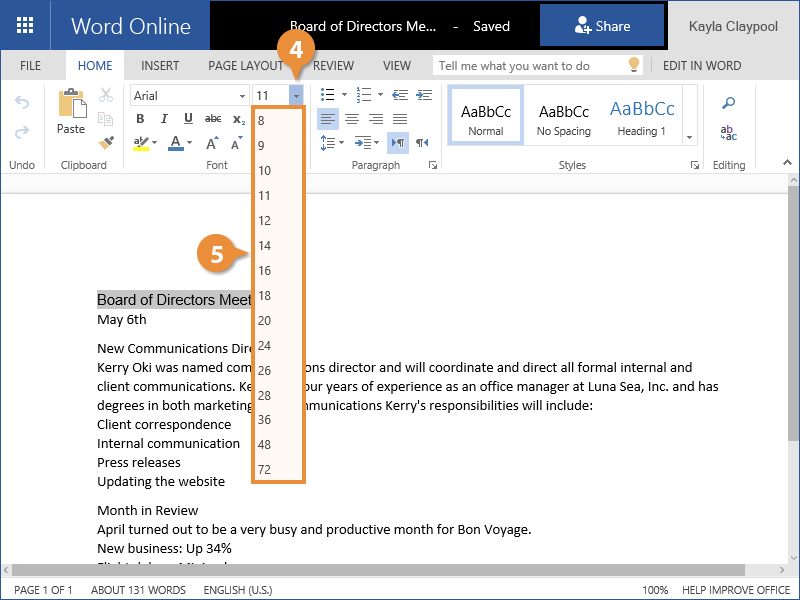Apply strikethrough formatting
This screenshot has height=600, width=800.
212,119
